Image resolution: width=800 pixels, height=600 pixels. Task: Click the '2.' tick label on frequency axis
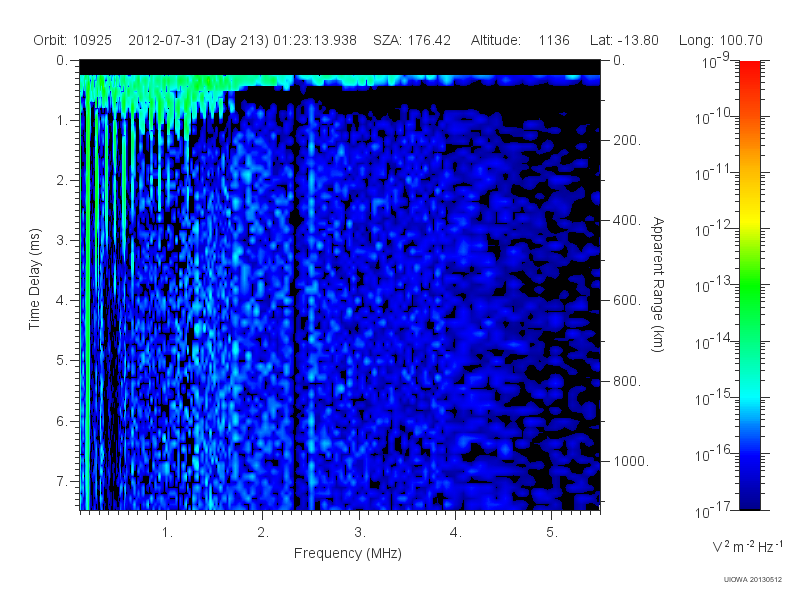(x=263, y=533)
